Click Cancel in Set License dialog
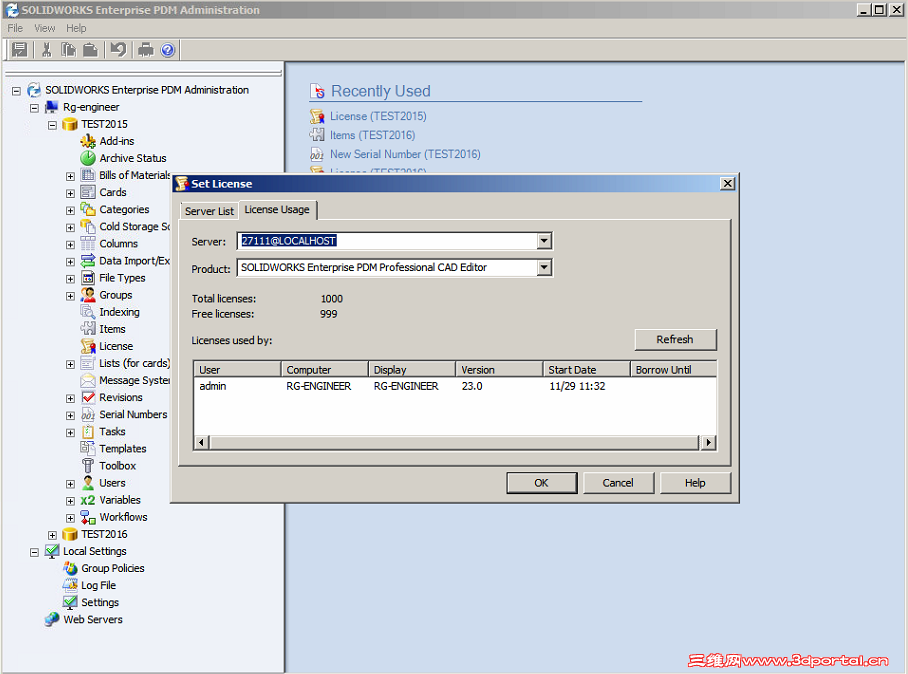 click(x=618, y=483)
